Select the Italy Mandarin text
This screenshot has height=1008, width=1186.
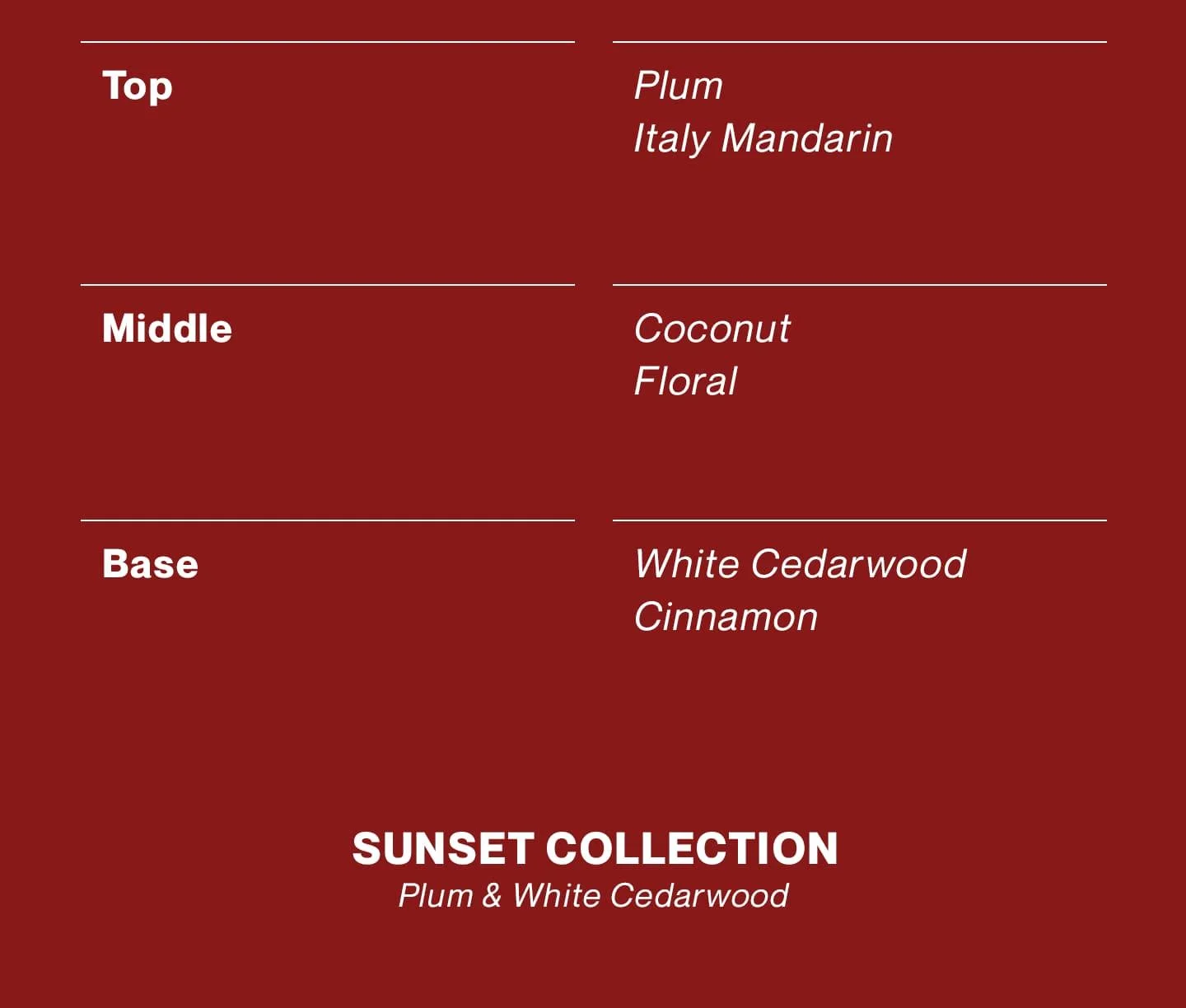click(763, 138)
